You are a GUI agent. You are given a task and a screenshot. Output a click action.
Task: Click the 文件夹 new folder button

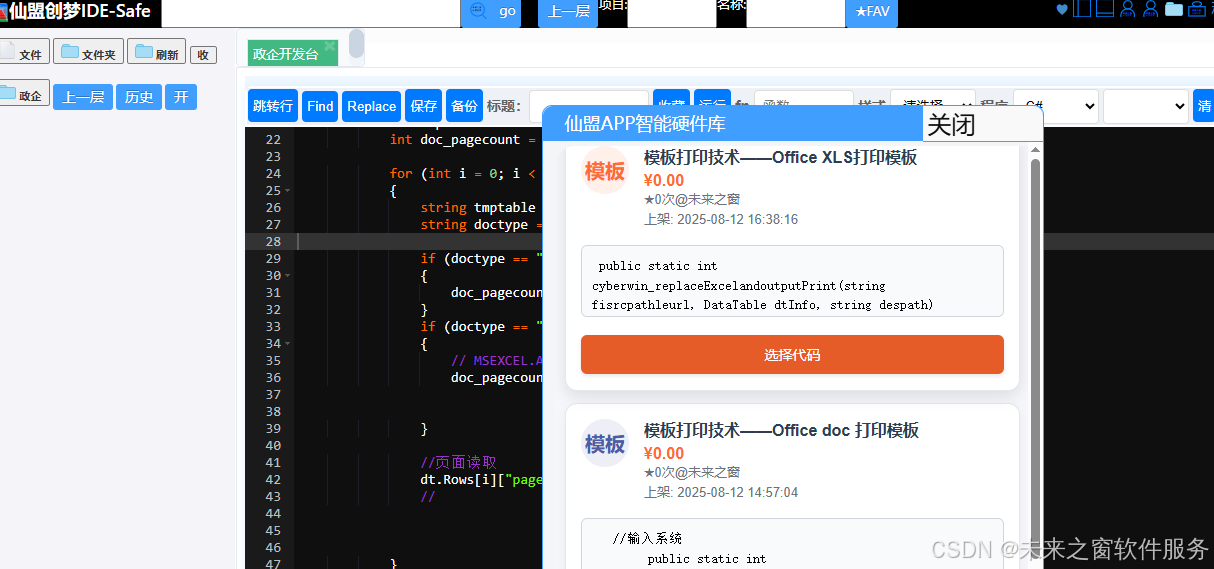pos(89,53)
